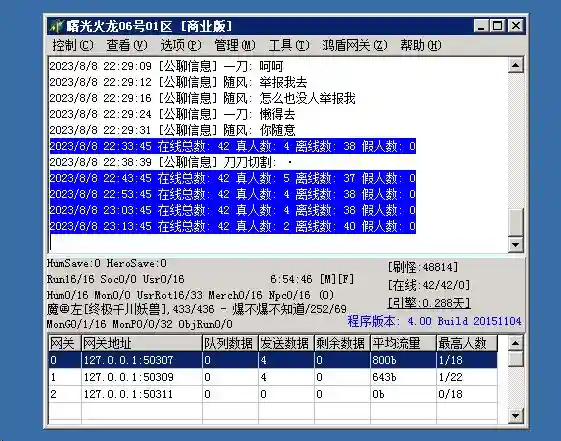561x441 pixels.
Task: Open the 帮助(H) menu
Action: tap(420, 45)
